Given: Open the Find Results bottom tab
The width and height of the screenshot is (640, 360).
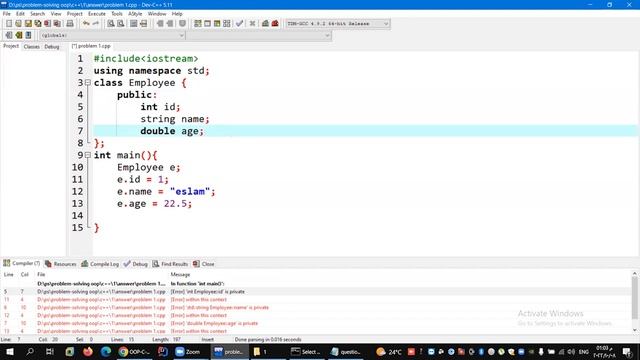Looking at the screenshot, I should [x=170, y=264].
